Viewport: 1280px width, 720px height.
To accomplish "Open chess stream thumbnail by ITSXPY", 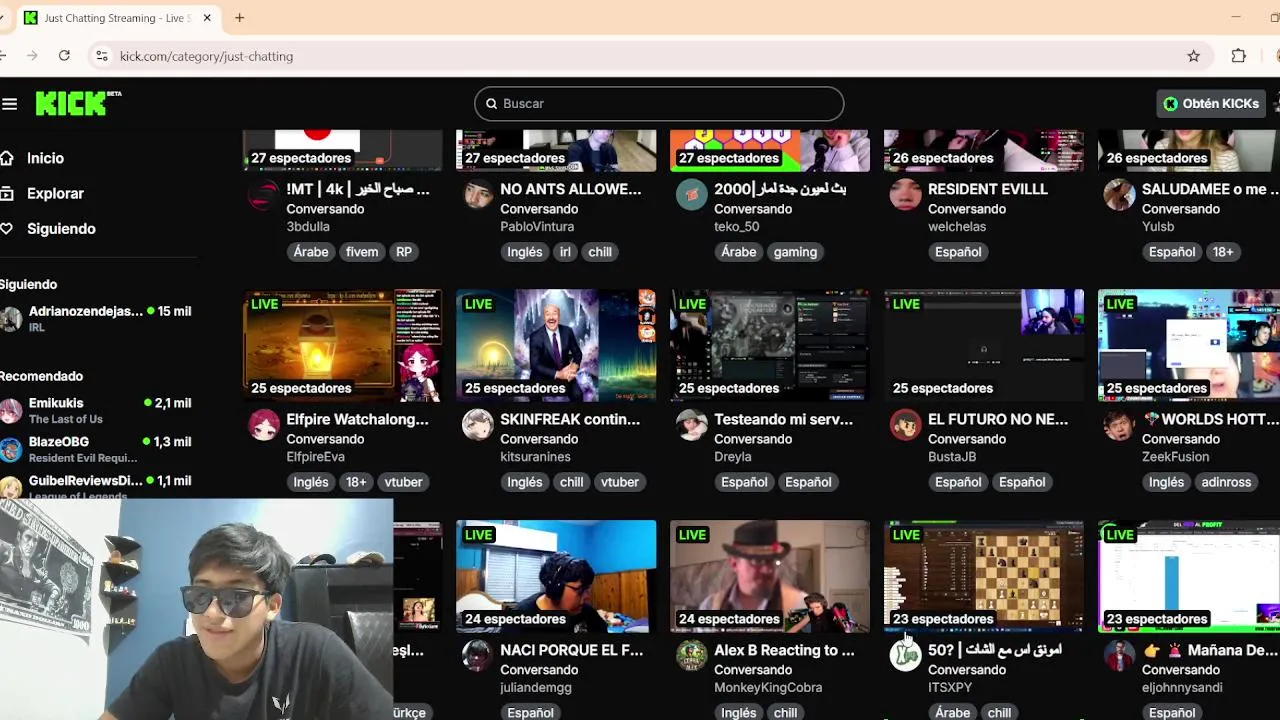I will [x=984, y=576].
